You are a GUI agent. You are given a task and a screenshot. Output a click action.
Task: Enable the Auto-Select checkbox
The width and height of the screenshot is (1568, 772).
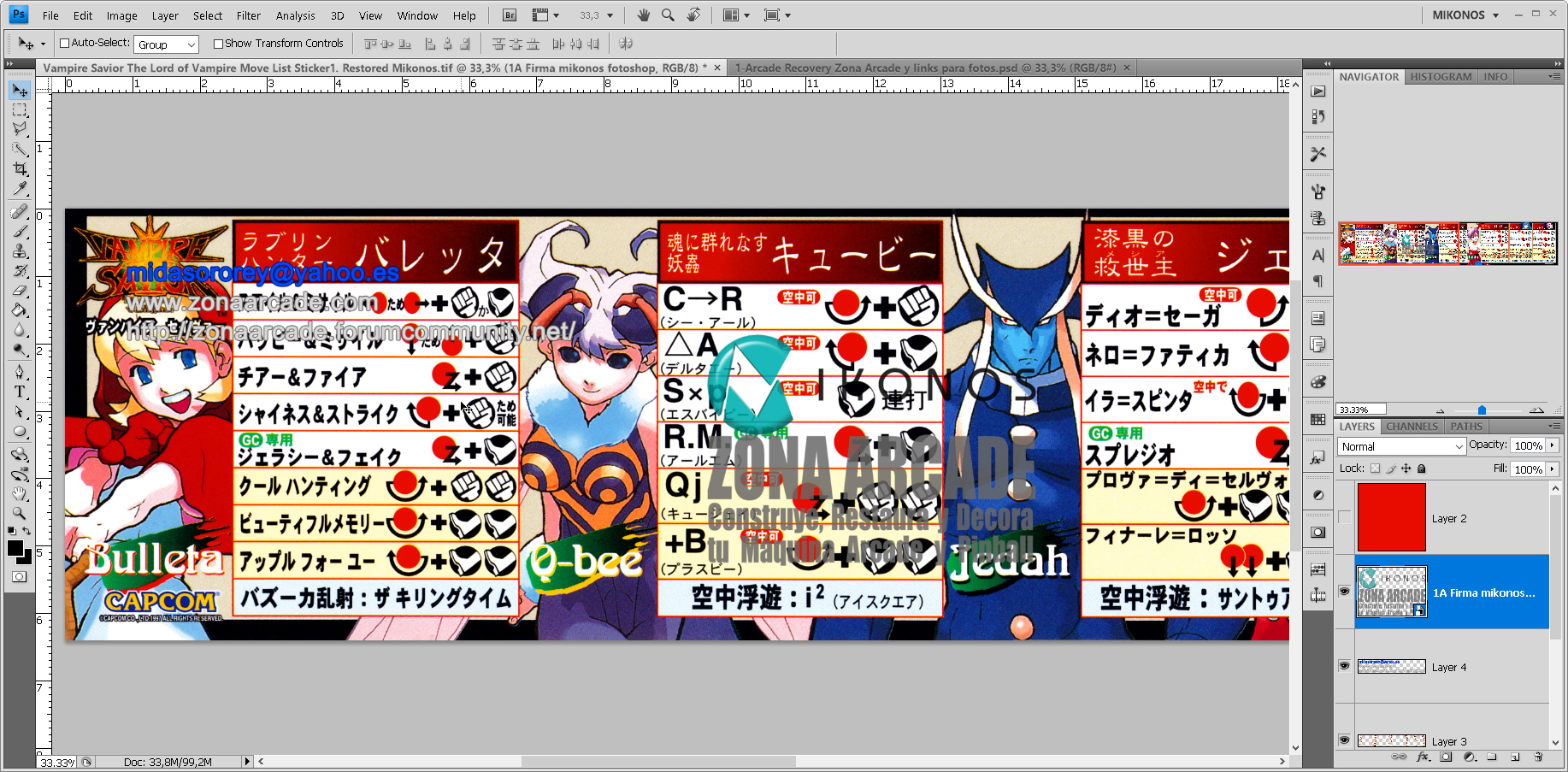pyautogui.click(x=64, y=43)
